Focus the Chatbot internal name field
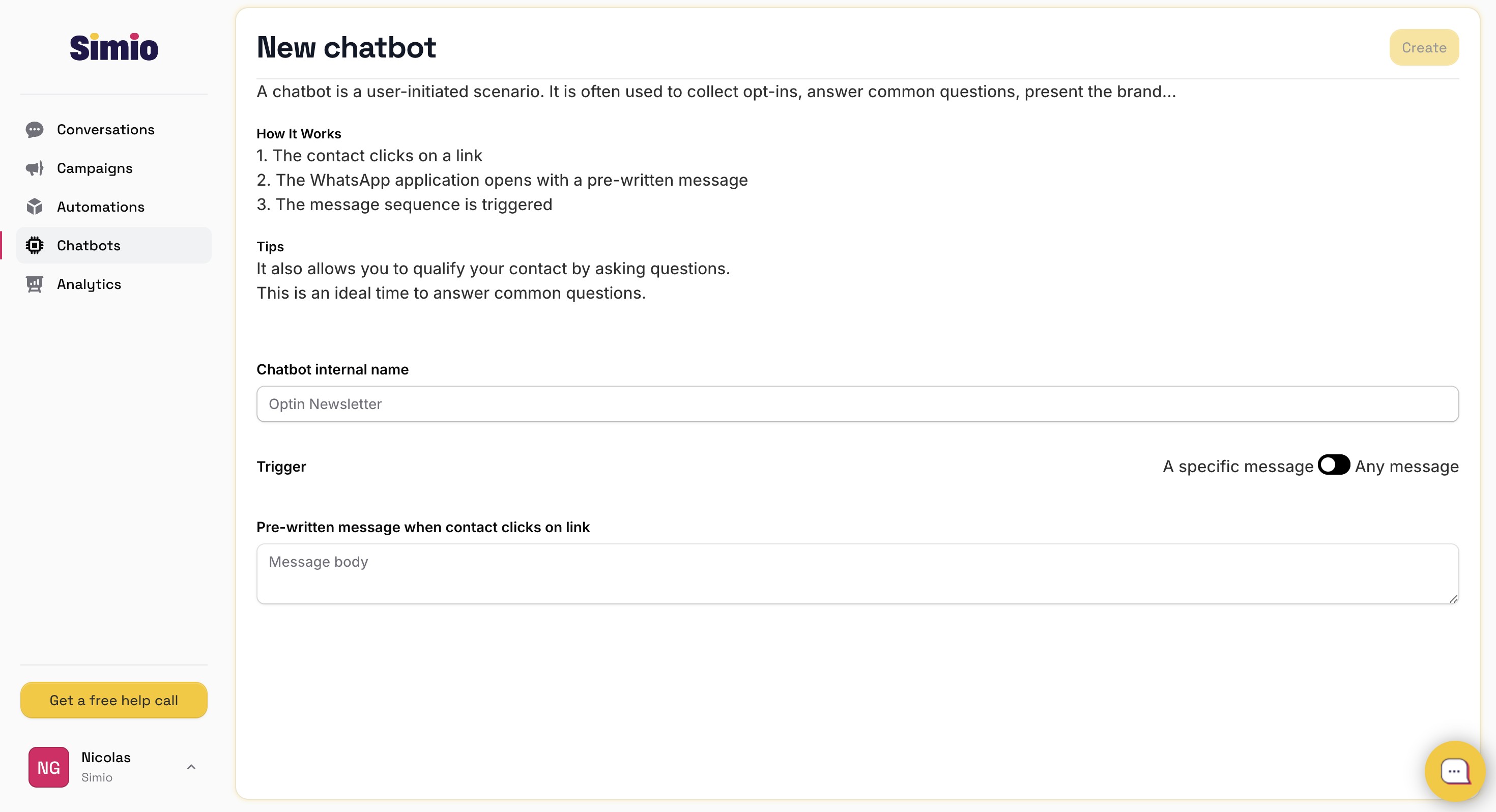Screen dimensions: 1496x812 click(x=857, y=404)
